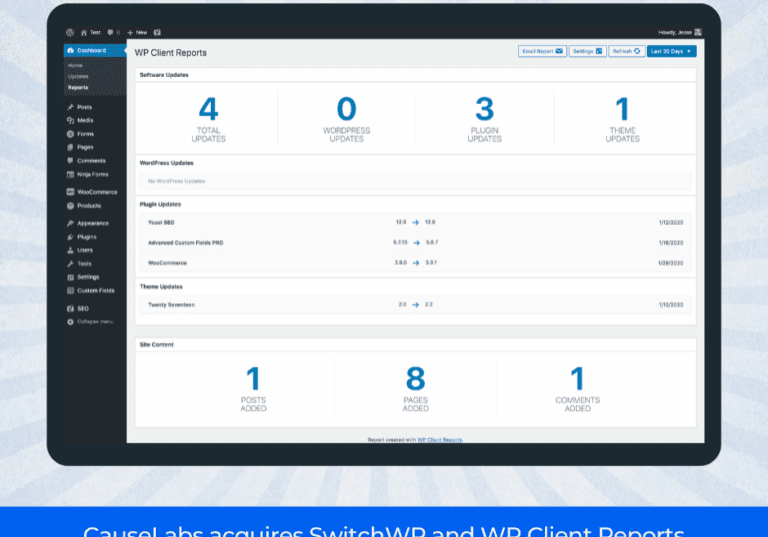Click the 1 Theme Updates stat
The height and width of the screenshot is (537, 768).
623,119
